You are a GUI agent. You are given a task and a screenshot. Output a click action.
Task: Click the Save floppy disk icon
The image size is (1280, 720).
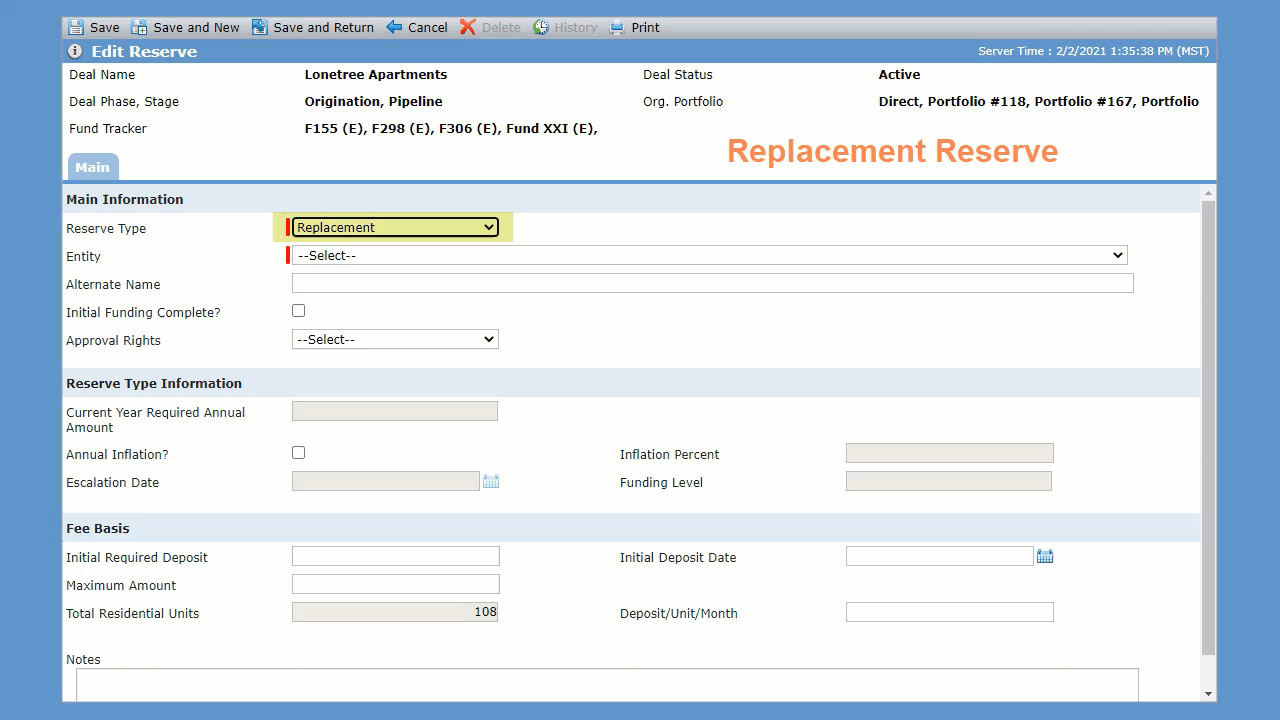point(76,27)
